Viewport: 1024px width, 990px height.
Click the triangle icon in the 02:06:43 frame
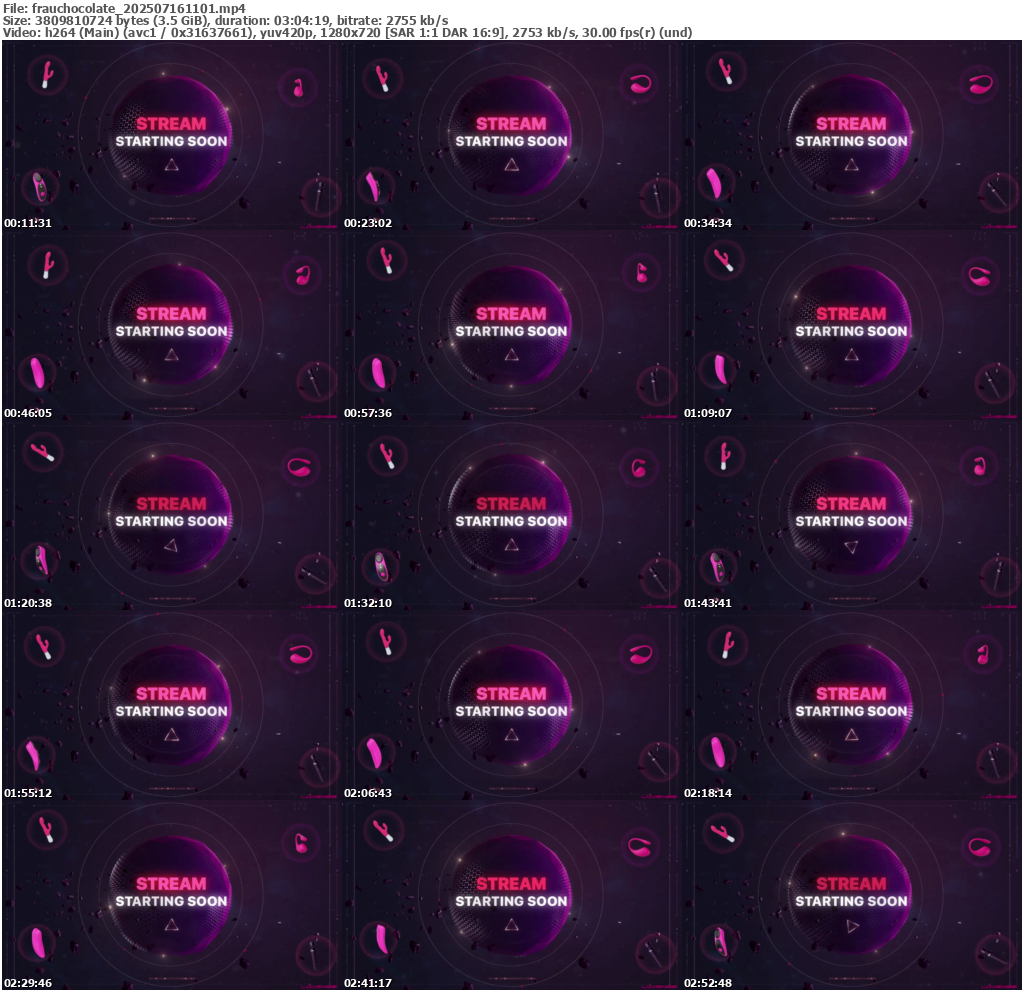512,735
